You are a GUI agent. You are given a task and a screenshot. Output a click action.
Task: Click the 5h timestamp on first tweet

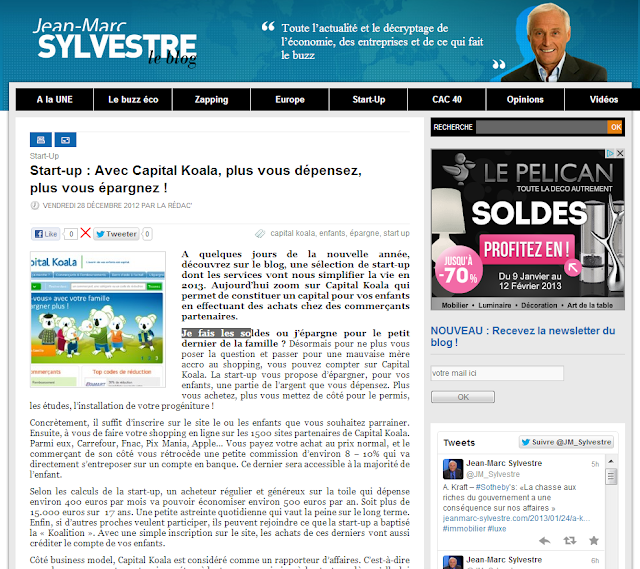pyautogui.click(x=595, y=464)
